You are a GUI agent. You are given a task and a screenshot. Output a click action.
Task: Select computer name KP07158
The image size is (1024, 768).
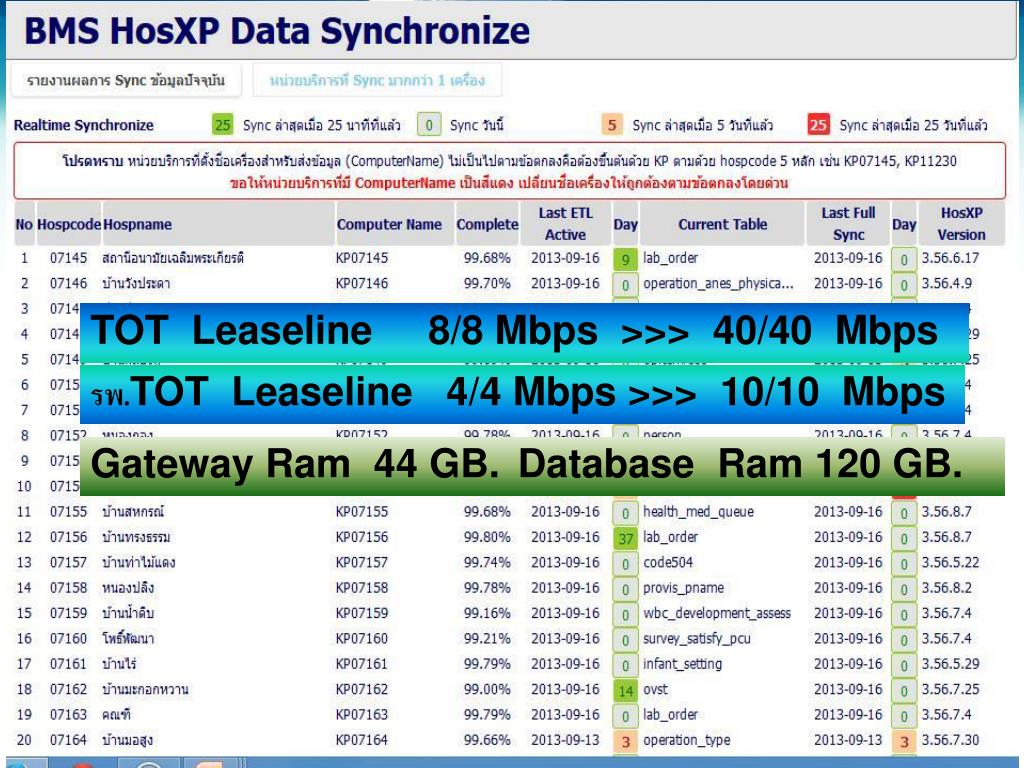pos(362,588)
